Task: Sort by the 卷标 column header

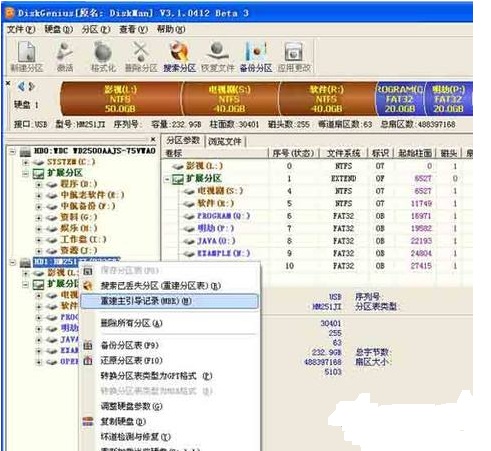Action: tap(216, 154)
